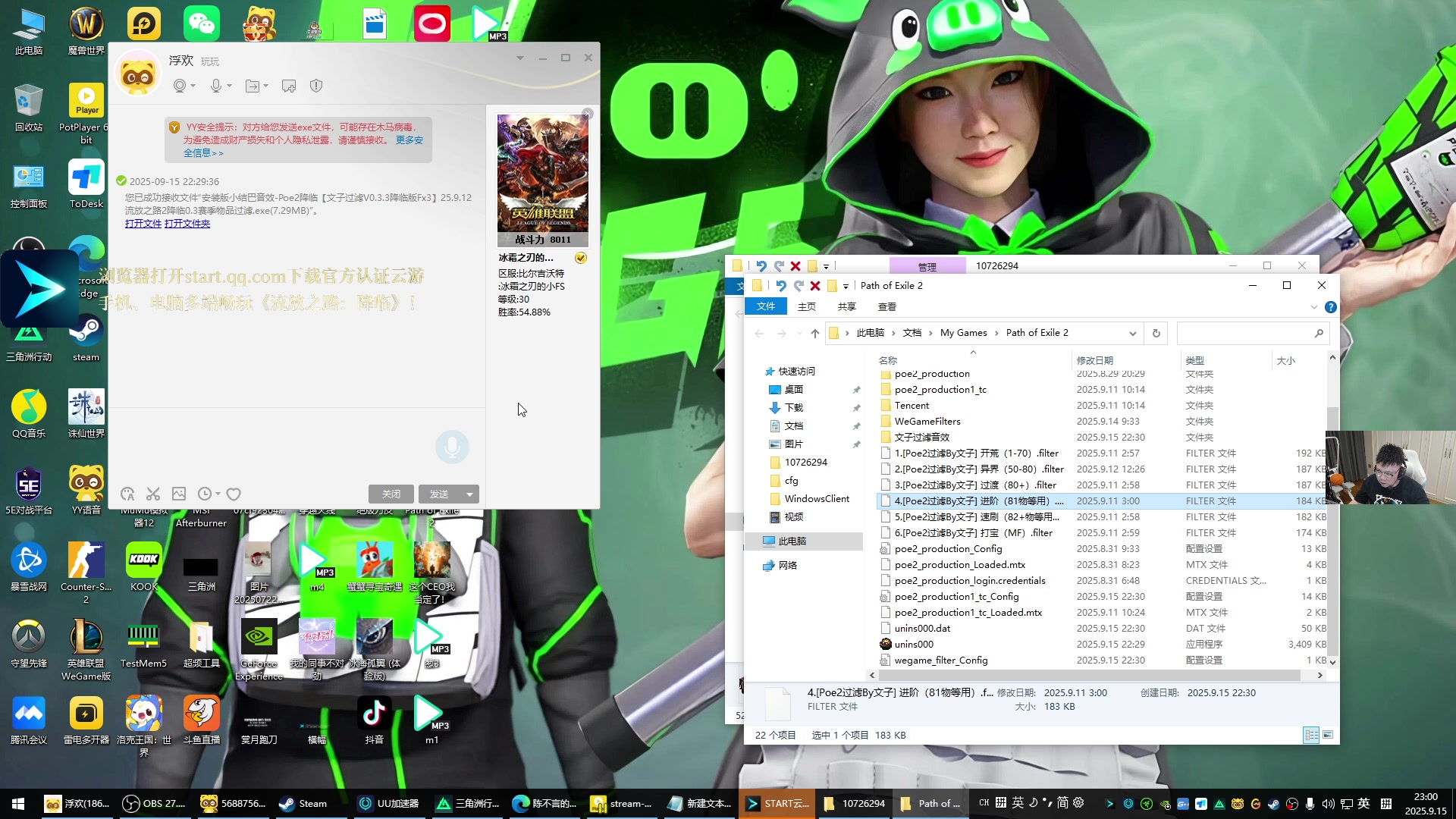This screenshot has width=1456, height=819.
Task: Select 桌面 in quick access sidebar
Action: [793, 390]
